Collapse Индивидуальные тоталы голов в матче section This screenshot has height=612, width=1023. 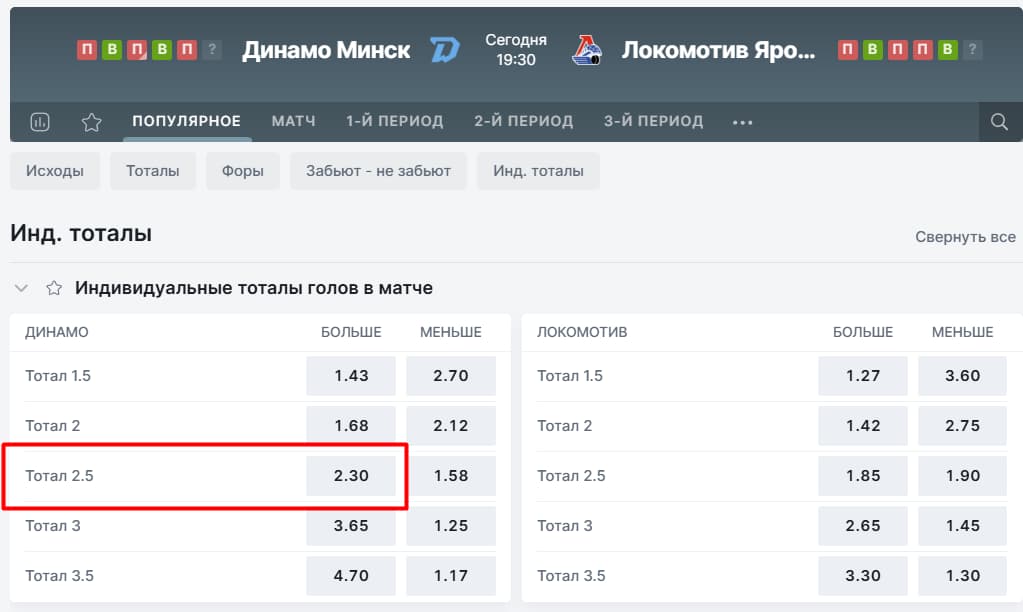22,288
